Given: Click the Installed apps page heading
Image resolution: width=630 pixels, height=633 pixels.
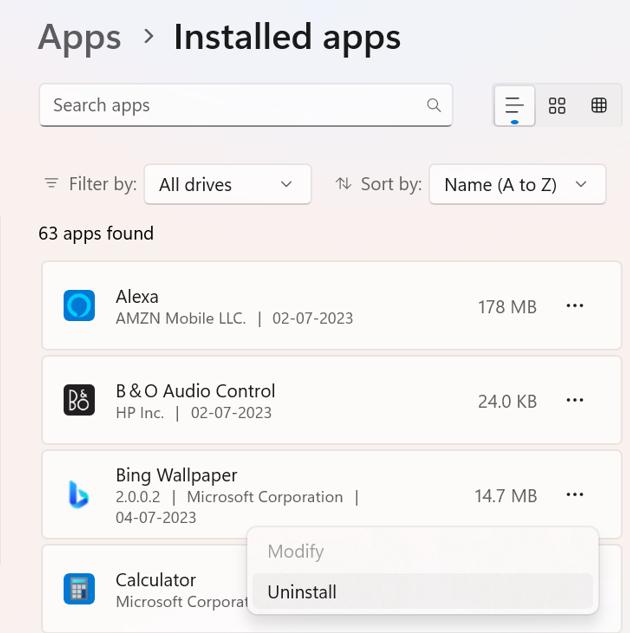Looking at the screenshot, I should pos(287,37).
